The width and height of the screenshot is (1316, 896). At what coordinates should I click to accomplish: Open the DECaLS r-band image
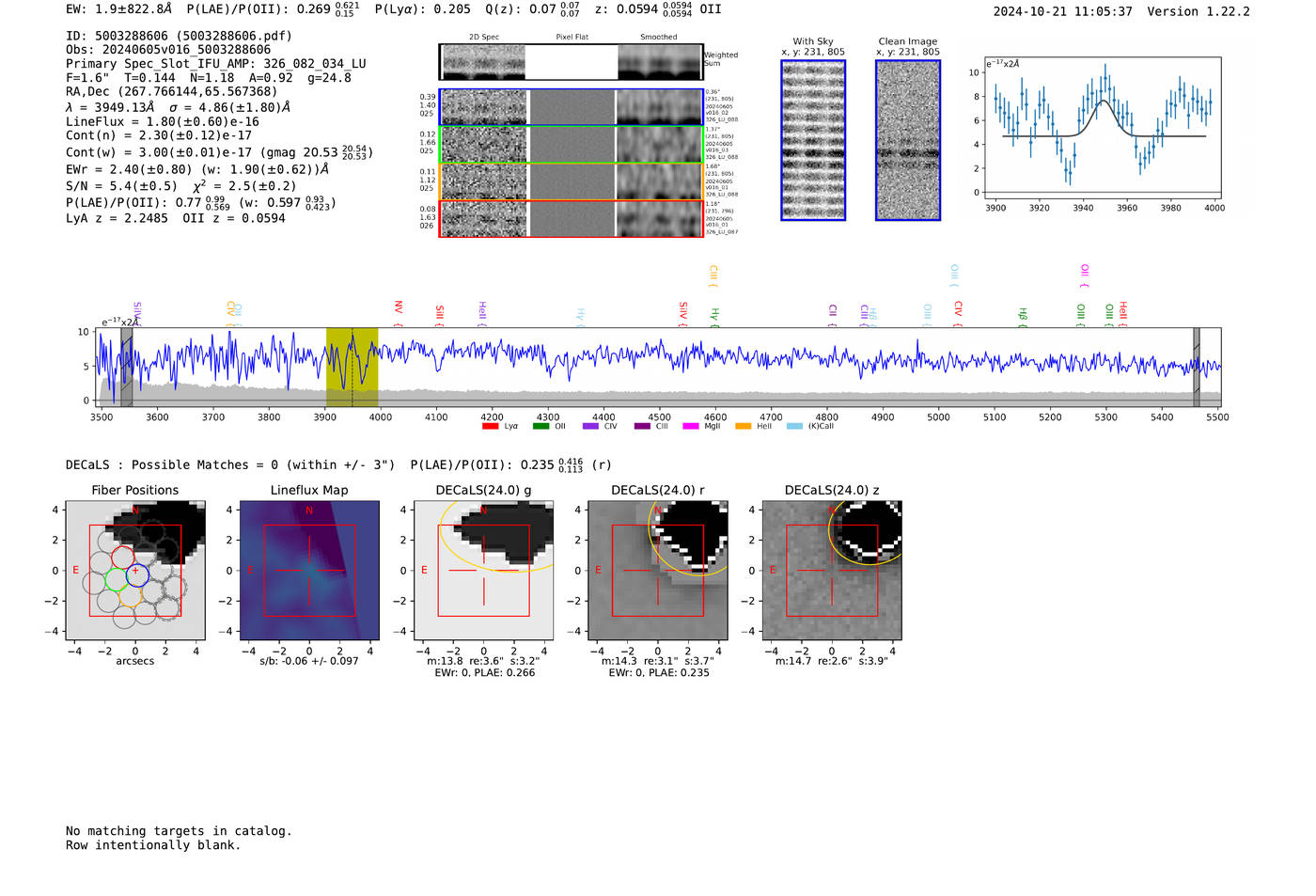(x=657, y=571)
